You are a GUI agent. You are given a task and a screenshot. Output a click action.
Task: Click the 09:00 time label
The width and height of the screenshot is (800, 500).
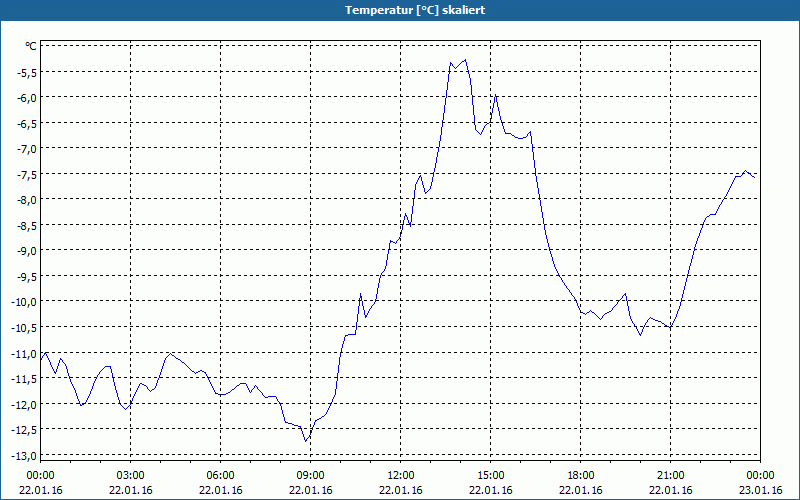311,476
